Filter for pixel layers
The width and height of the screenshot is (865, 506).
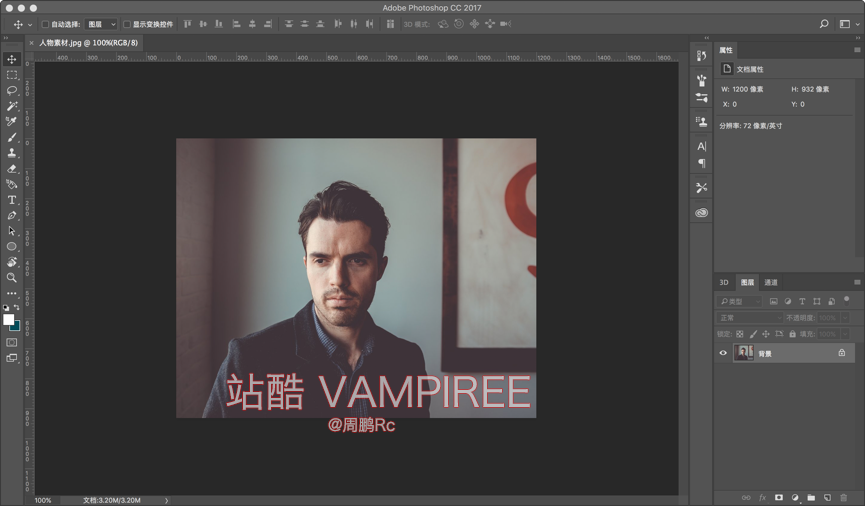coord(773,301)
